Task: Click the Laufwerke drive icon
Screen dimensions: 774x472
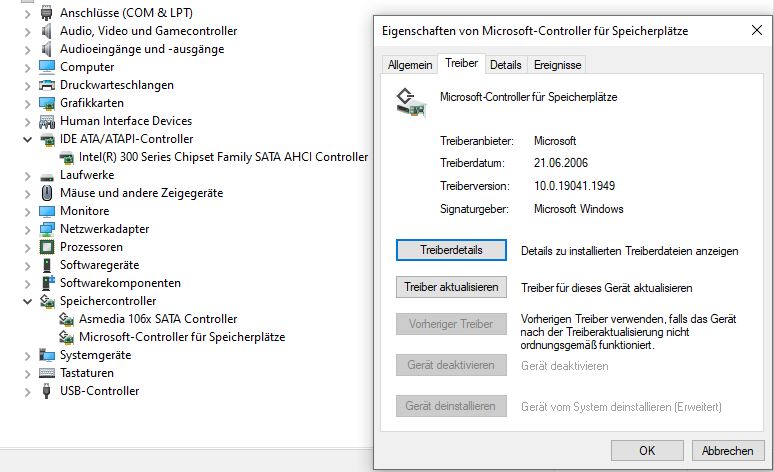Action: pos(46,175)
